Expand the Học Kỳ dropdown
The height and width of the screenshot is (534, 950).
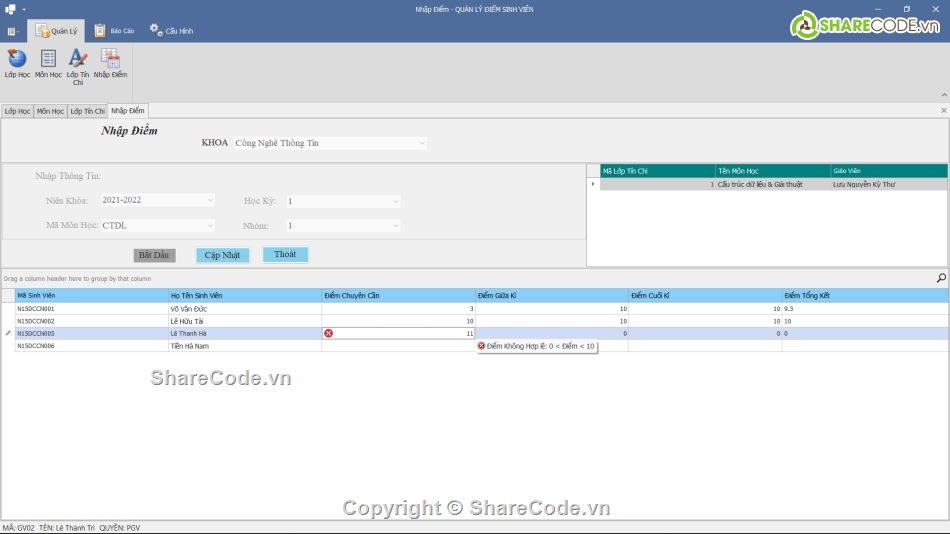click(x=395, y=201)
